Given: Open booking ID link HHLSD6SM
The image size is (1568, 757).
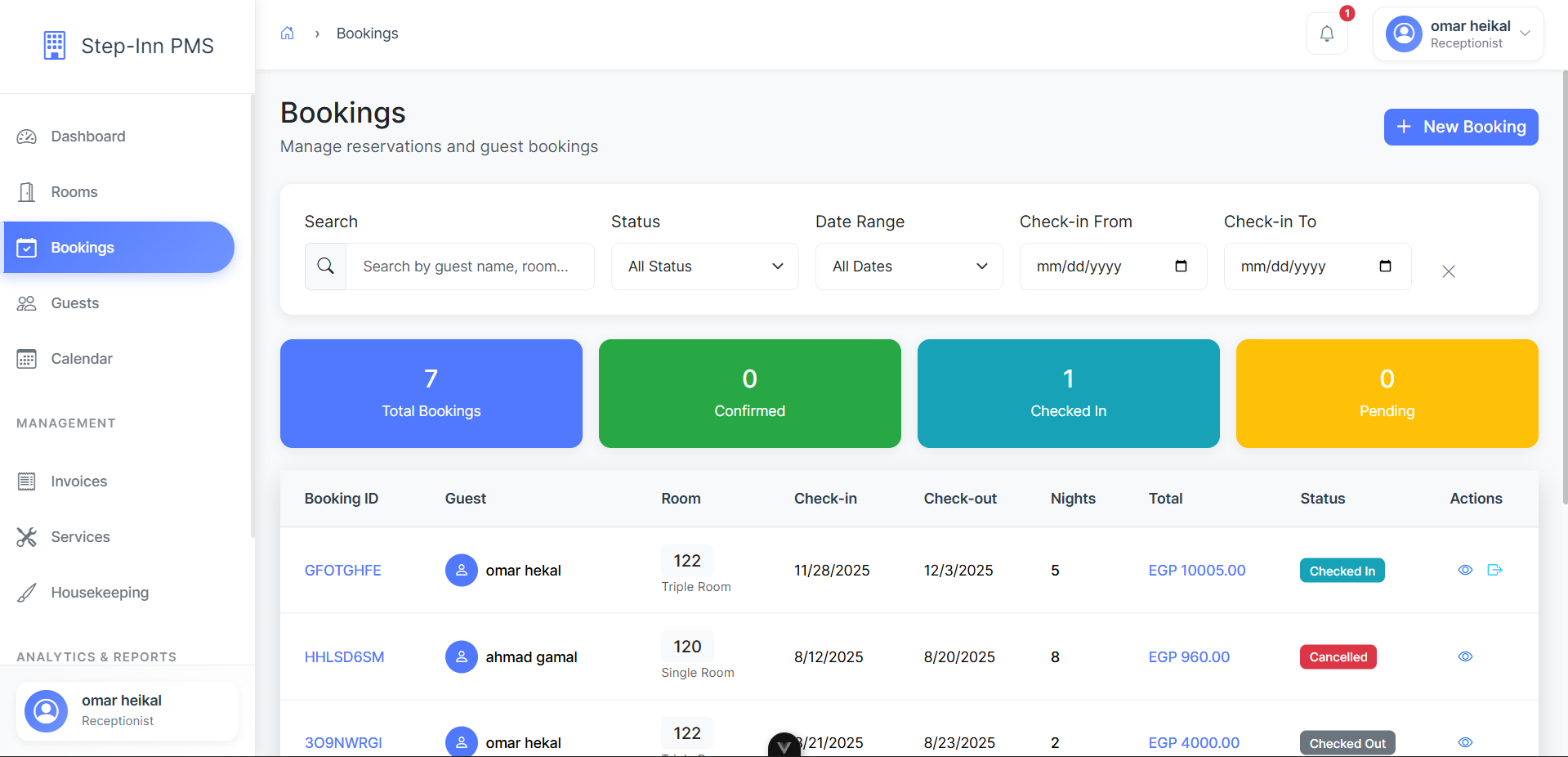Looking at the screenshot, I should point(344,657).
